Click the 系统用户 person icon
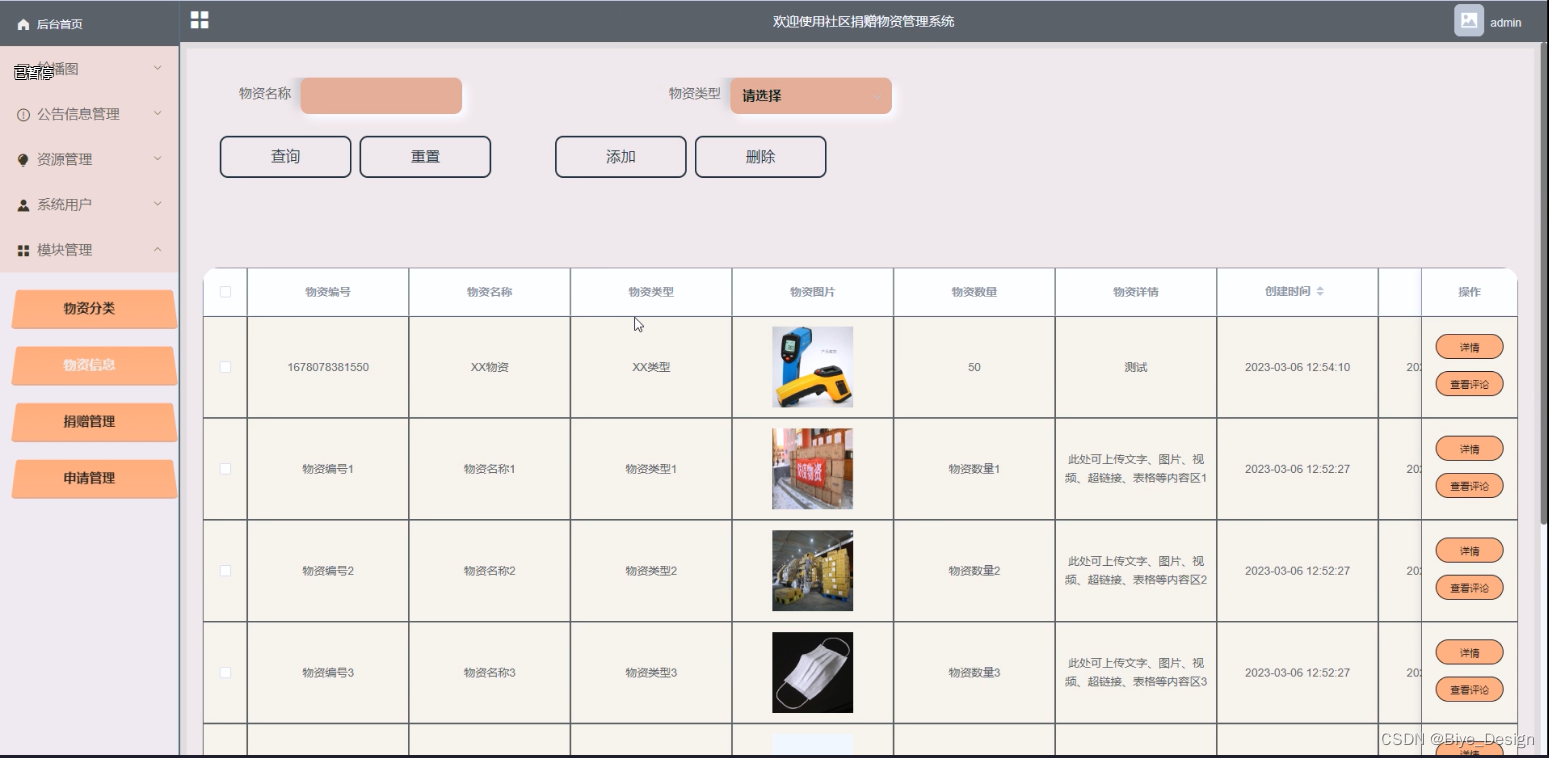The width and height of the screenshot is (1549, 758). pos(23,205)
